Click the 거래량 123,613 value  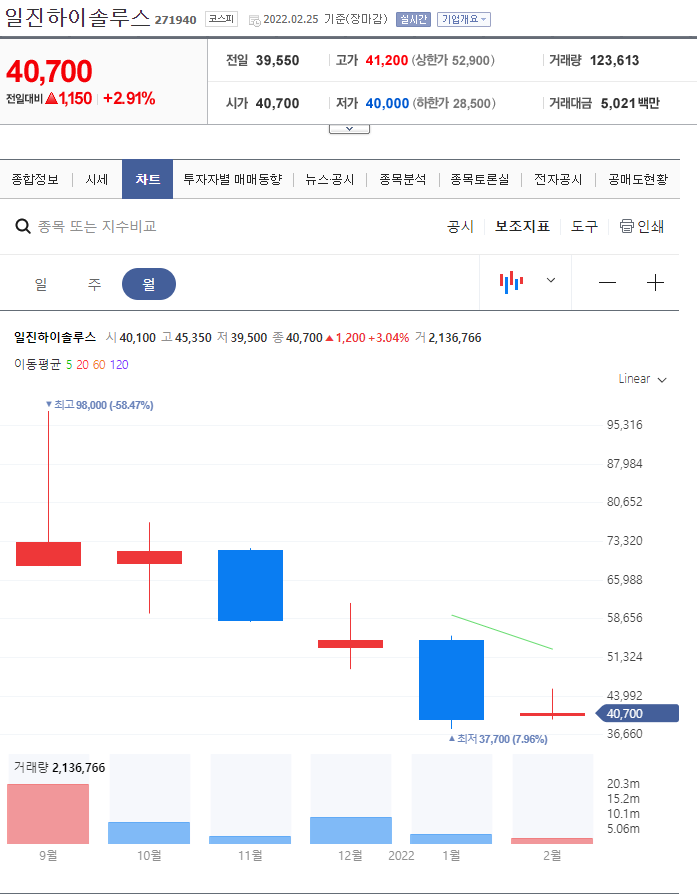click(614, 60)
